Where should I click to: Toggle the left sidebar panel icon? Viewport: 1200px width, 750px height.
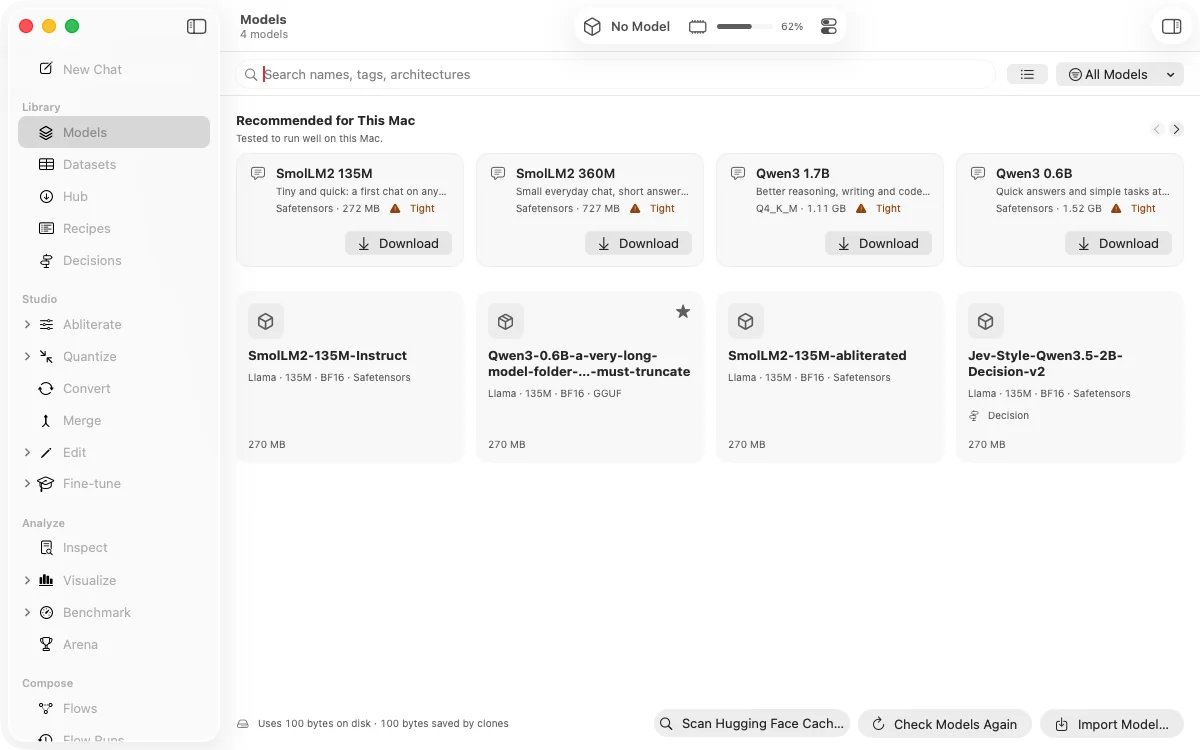(x=197, y=27)
